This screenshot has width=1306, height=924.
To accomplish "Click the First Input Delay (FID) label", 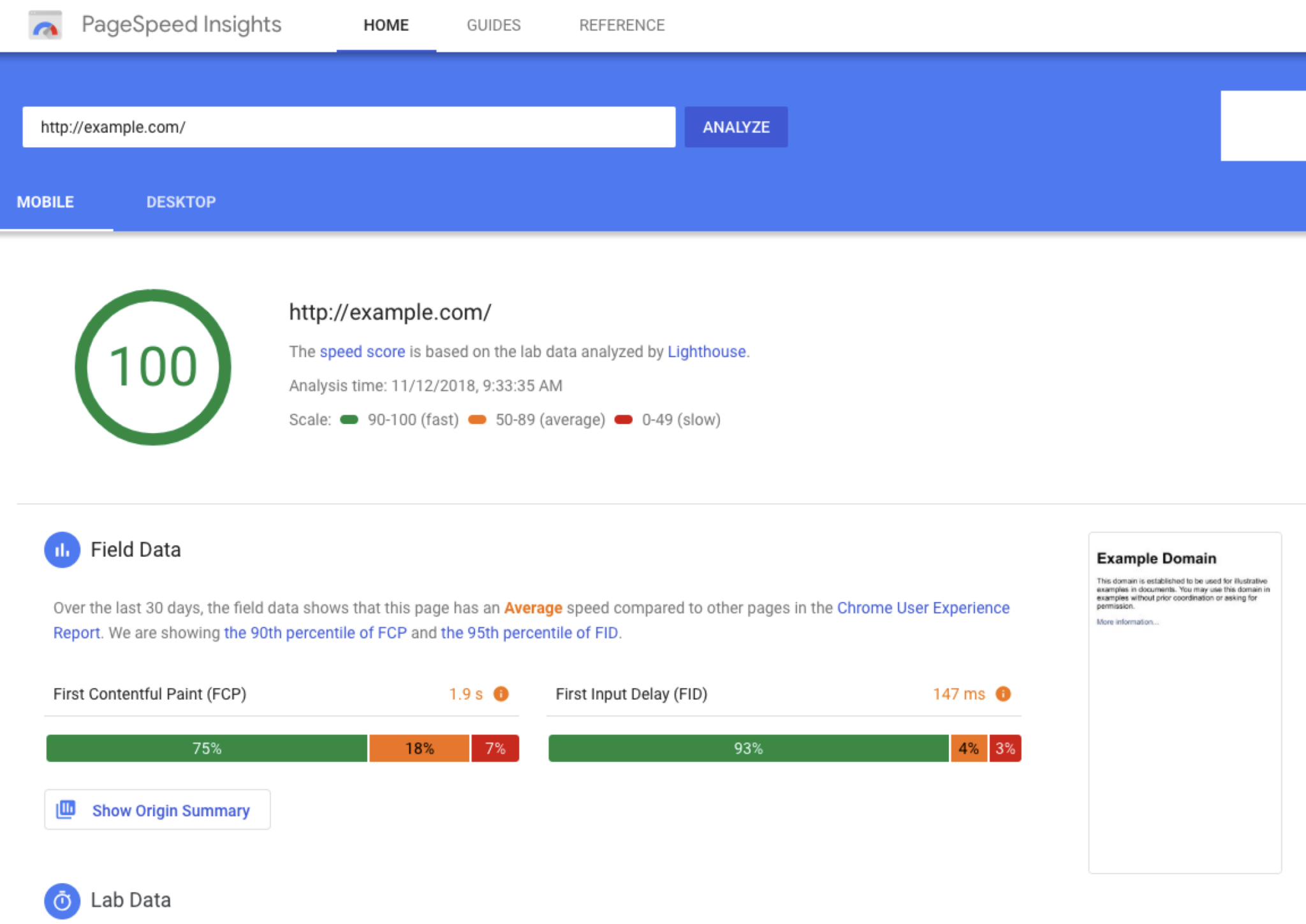I will [x=631, y=694].
